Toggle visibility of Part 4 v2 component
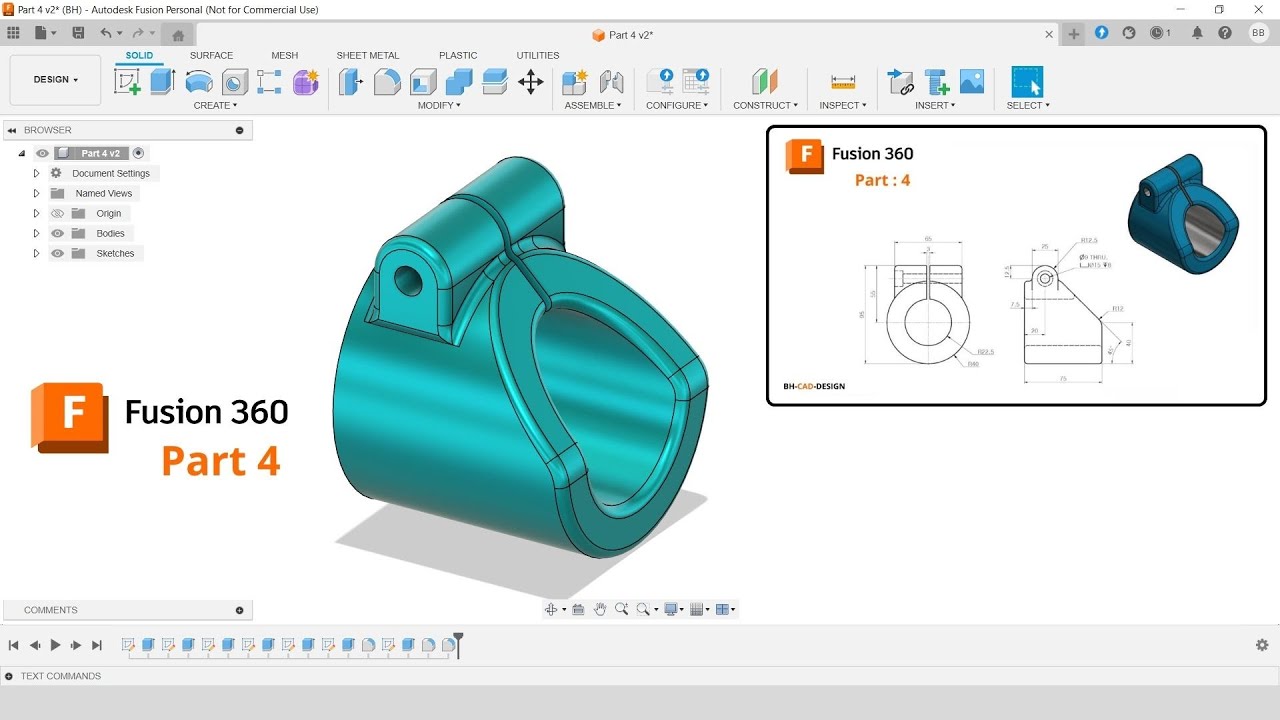The height and width of the screenshot is (720, 1280). (42, 153)
